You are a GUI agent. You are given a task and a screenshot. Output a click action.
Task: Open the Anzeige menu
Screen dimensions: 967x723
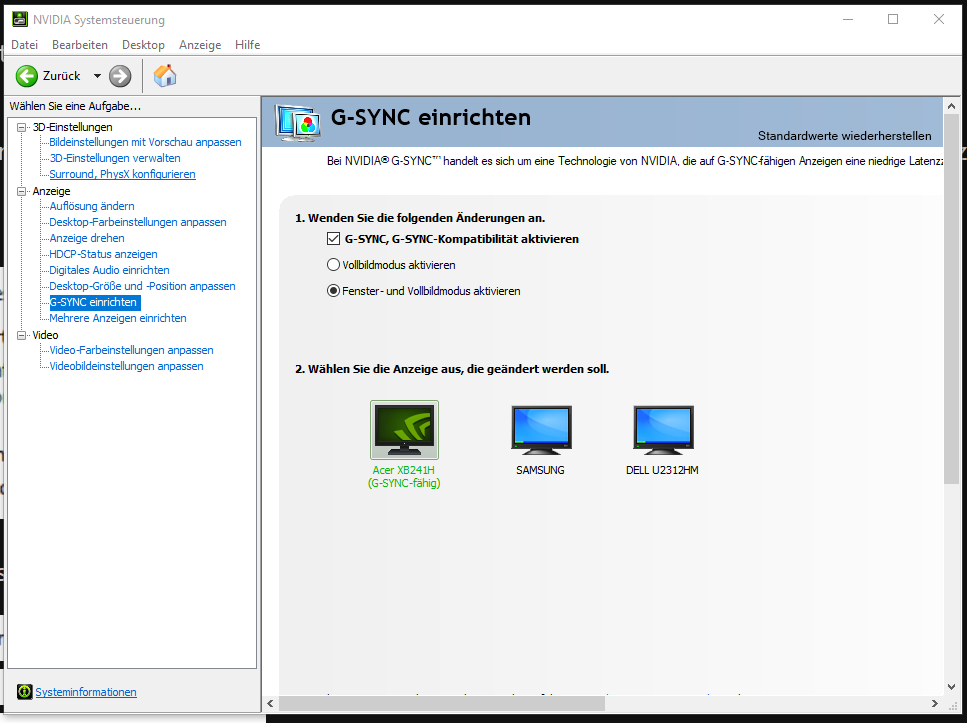point(200,44)
